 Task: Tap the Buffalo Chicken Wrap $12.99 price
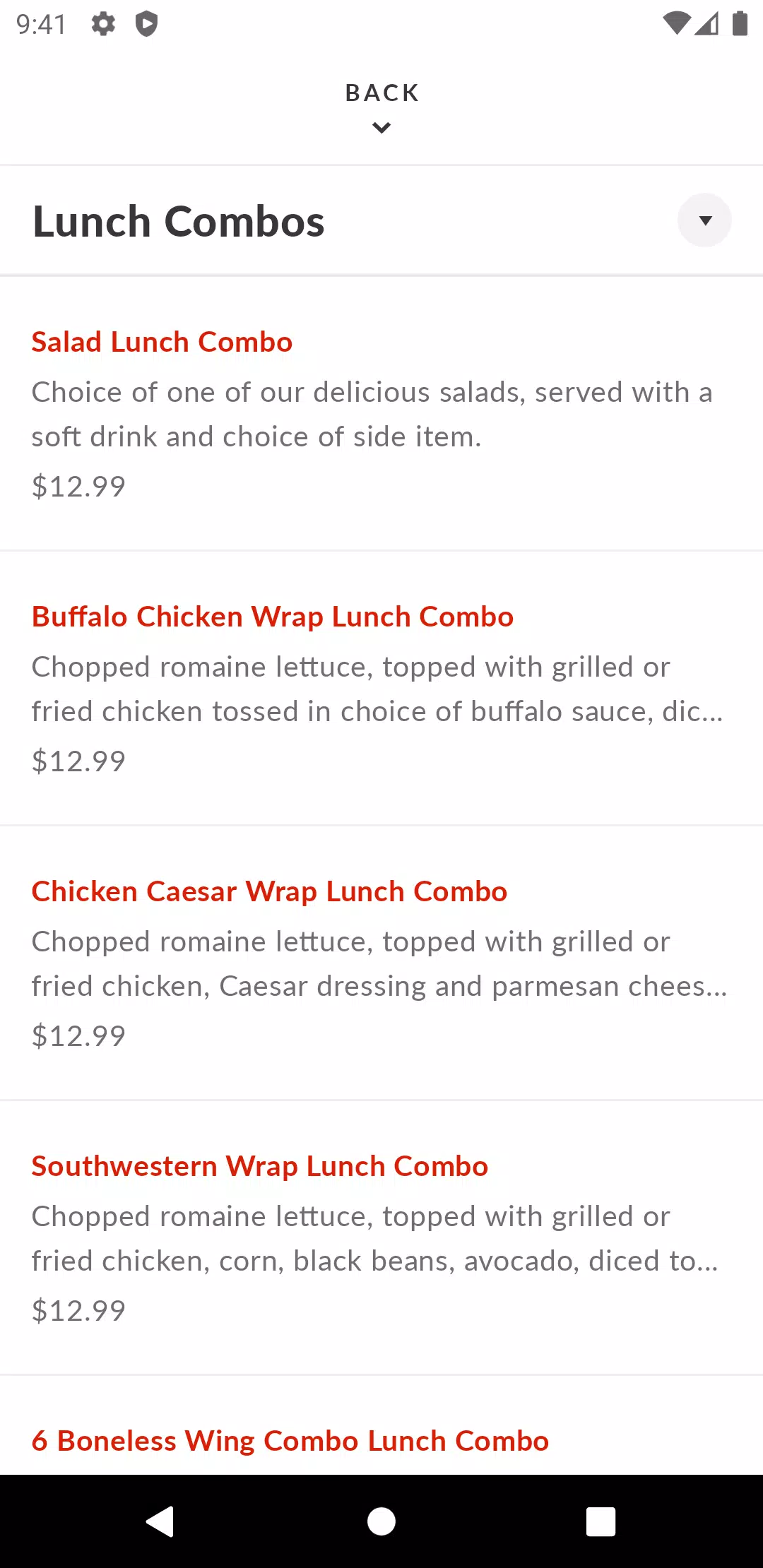pos(78,761)
